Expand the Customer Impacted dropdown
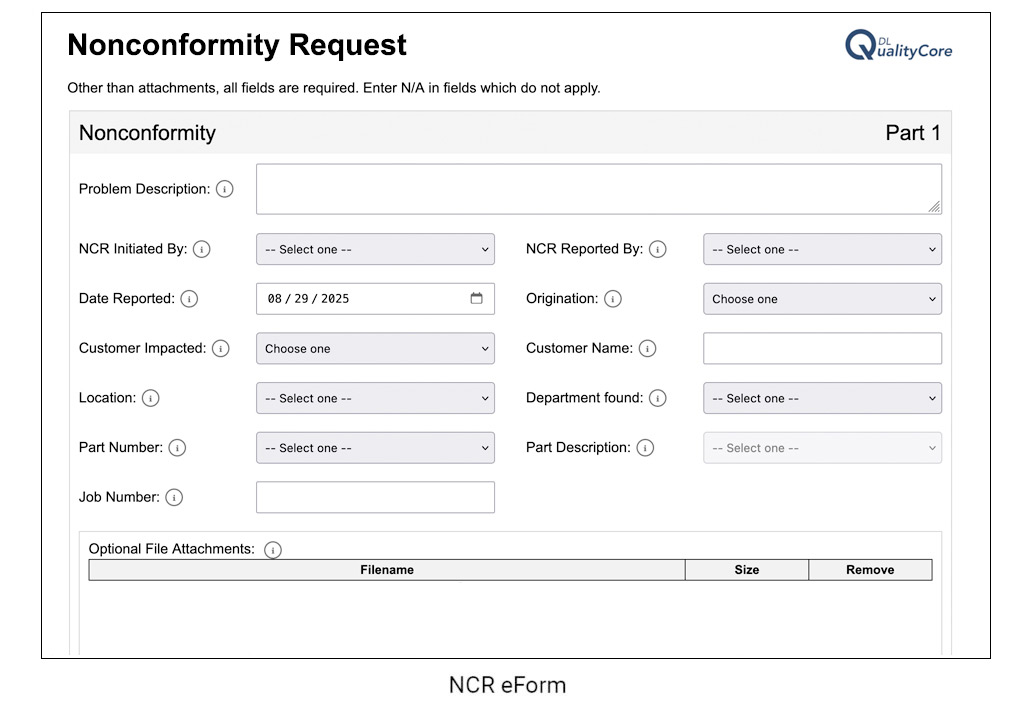Screen dimensions: 1024x709 375,349
